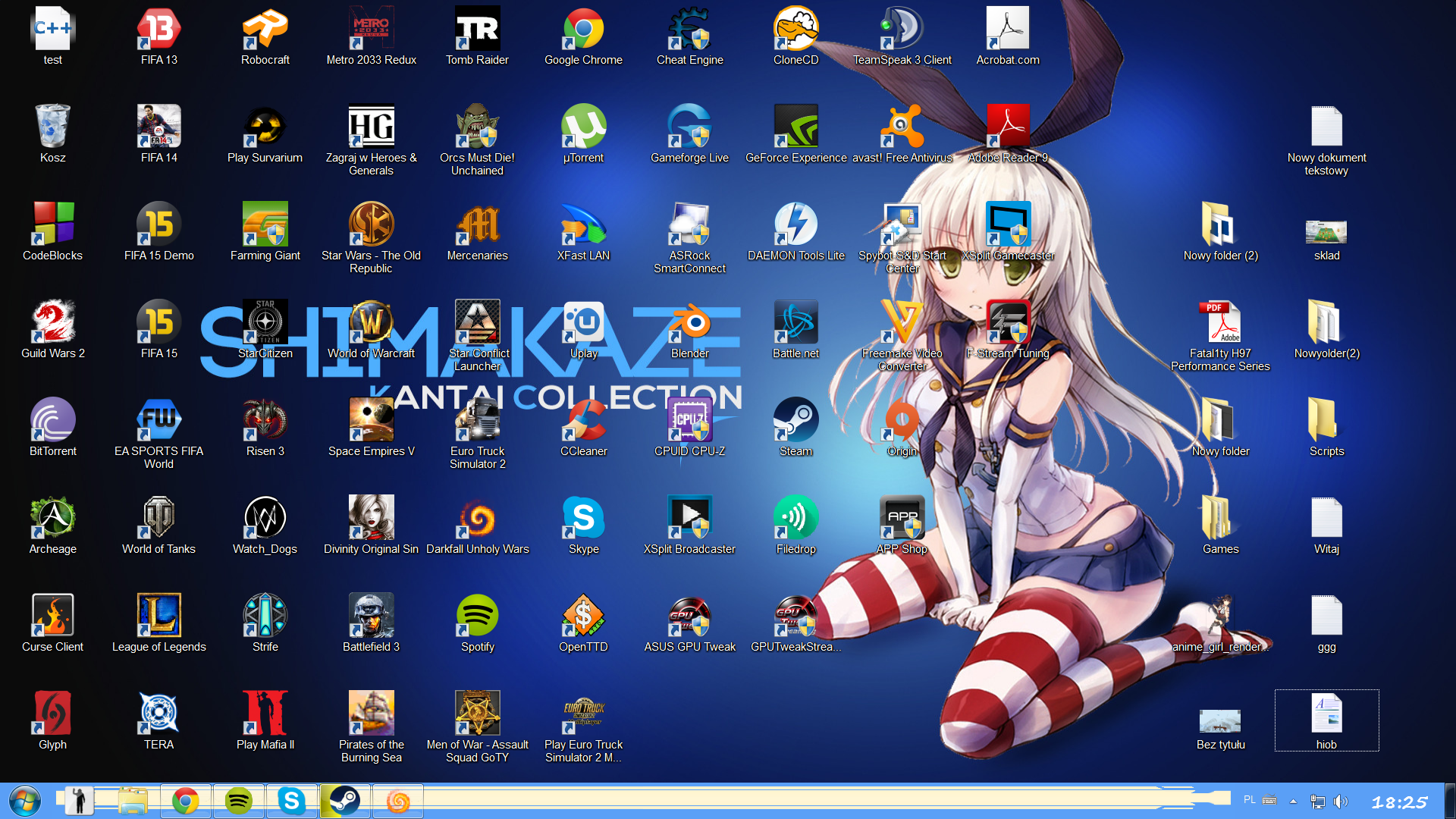This screenshot has width=1456, height=819.
Task: Select the CCleaner shortcut
Action: (584, 427)
